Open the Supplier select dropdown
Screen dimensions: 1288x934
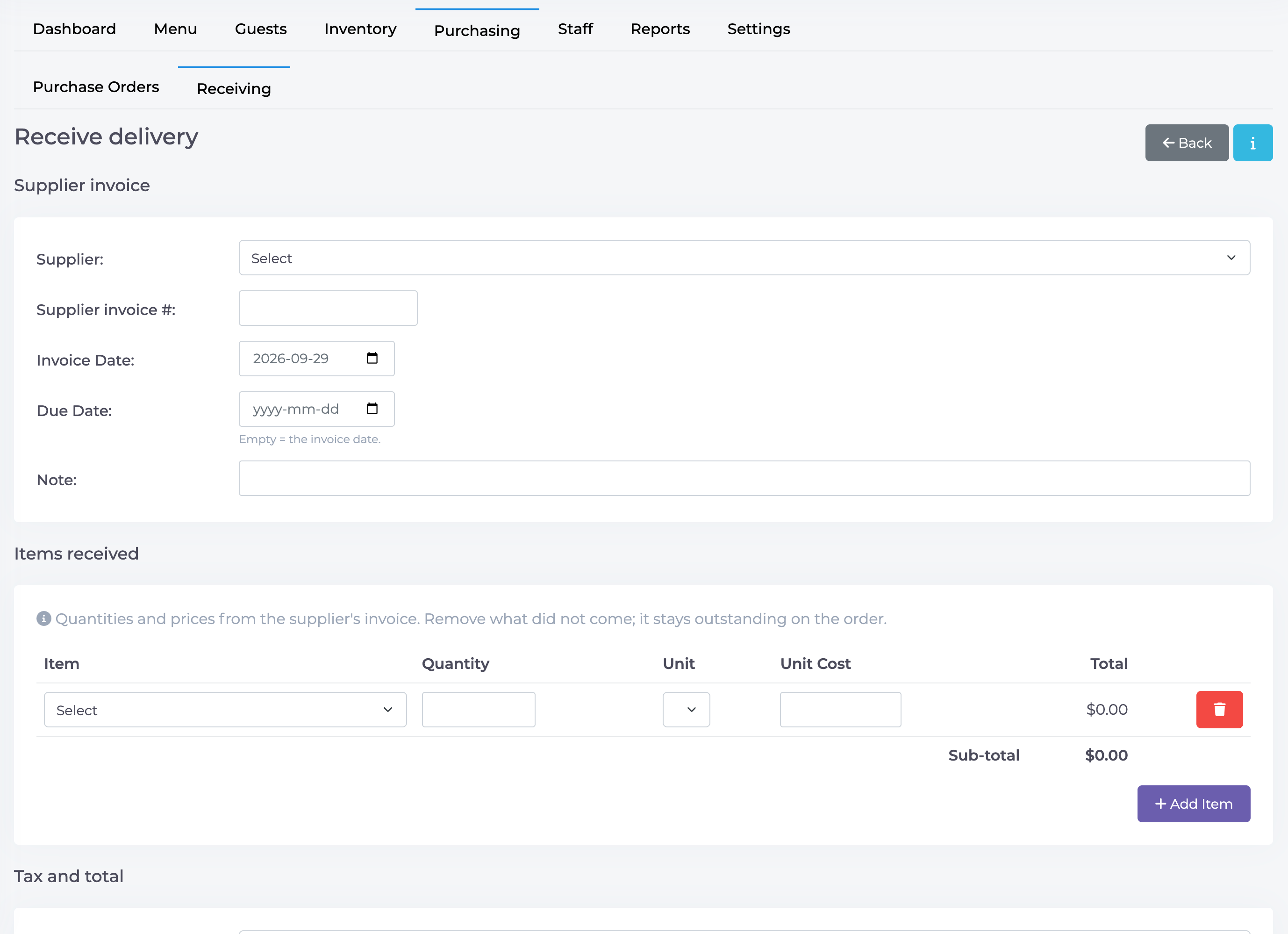point(744,258)
